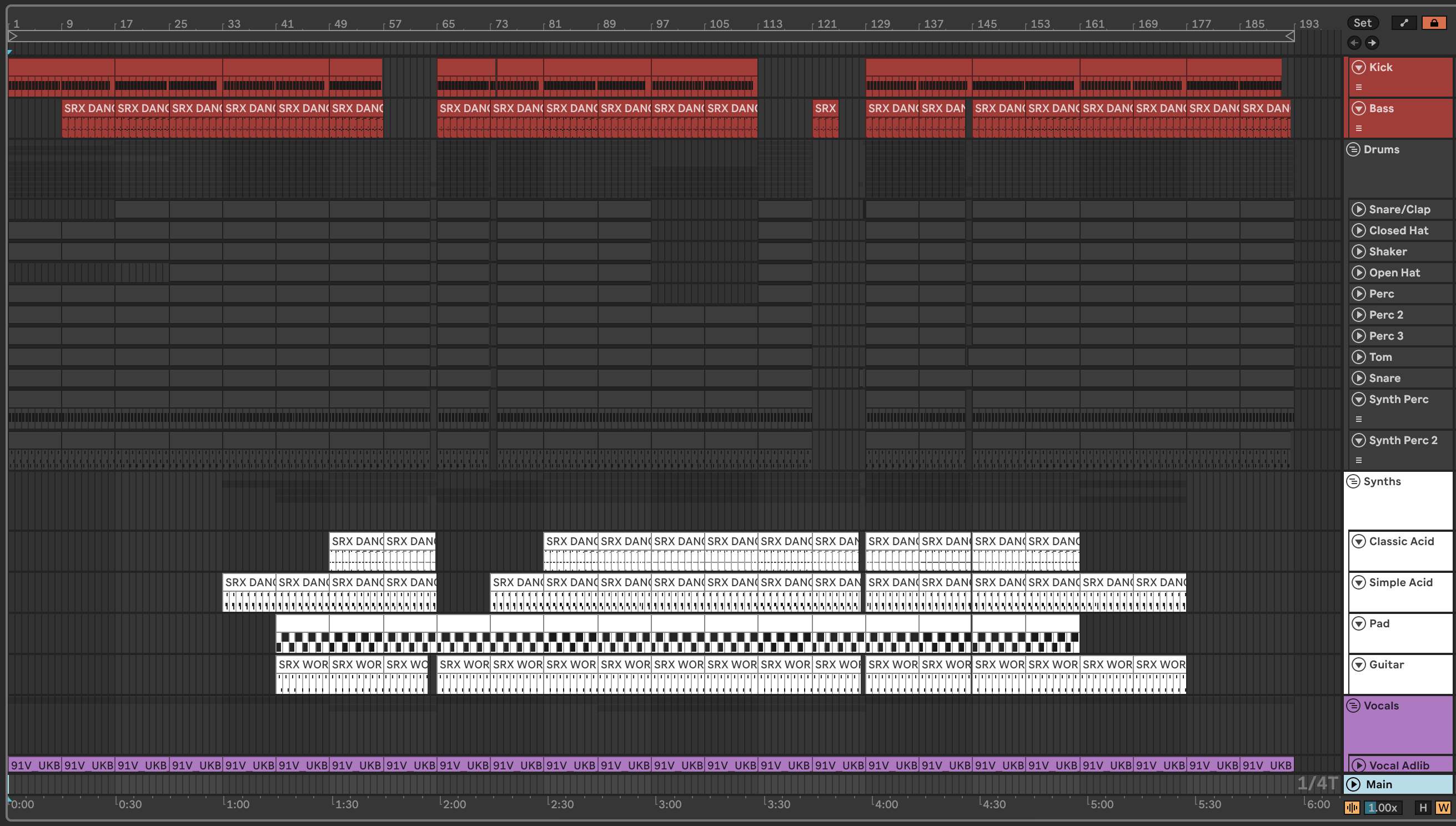Unfold the Closed Hat track
The image size is (1456, 826).
[x=1358, y=230]
